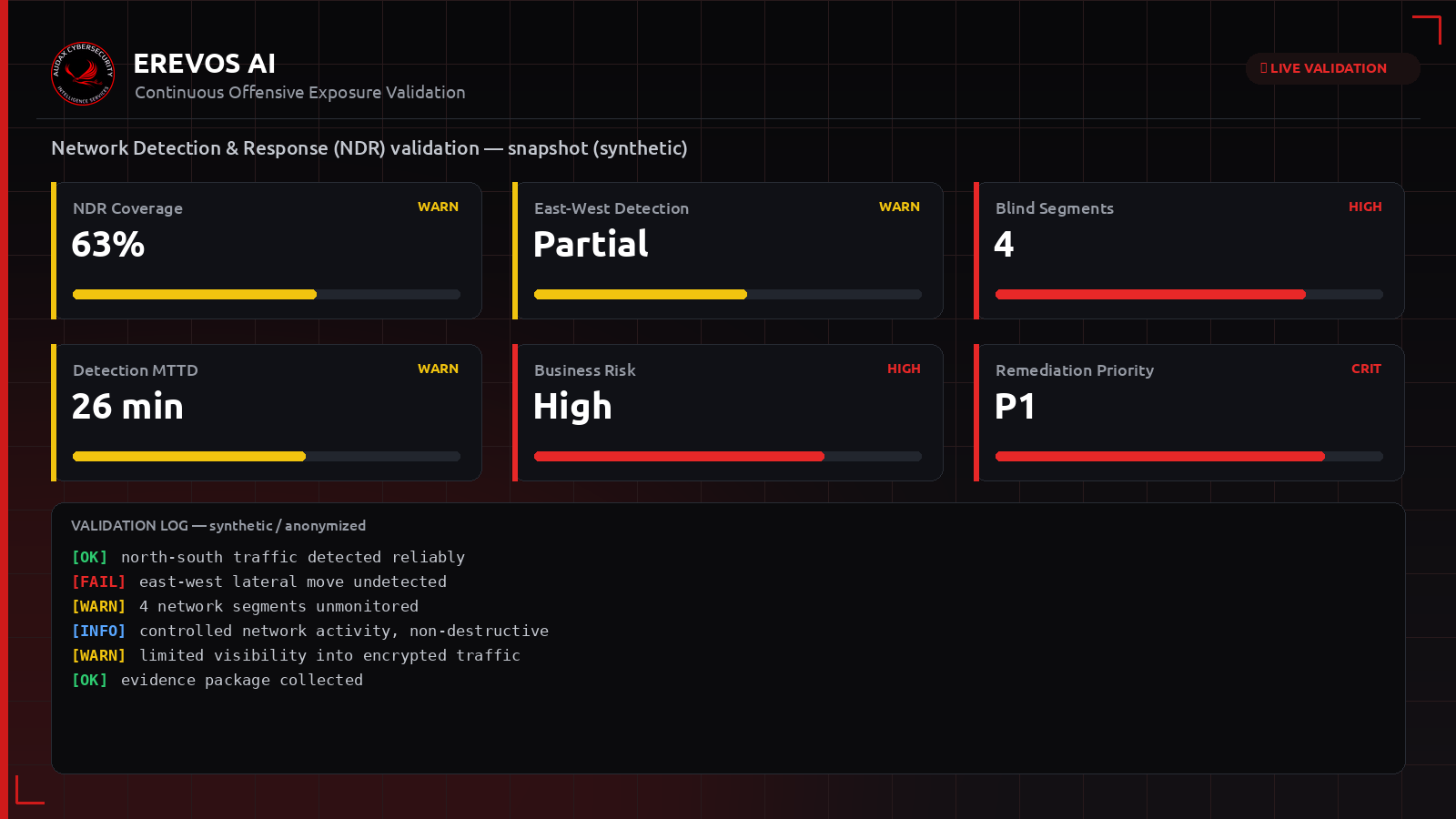Click Continuous Offensive Exposure Validation subtitle
1456x819 pixels.
pyautogui.click(x=300, y=93)
